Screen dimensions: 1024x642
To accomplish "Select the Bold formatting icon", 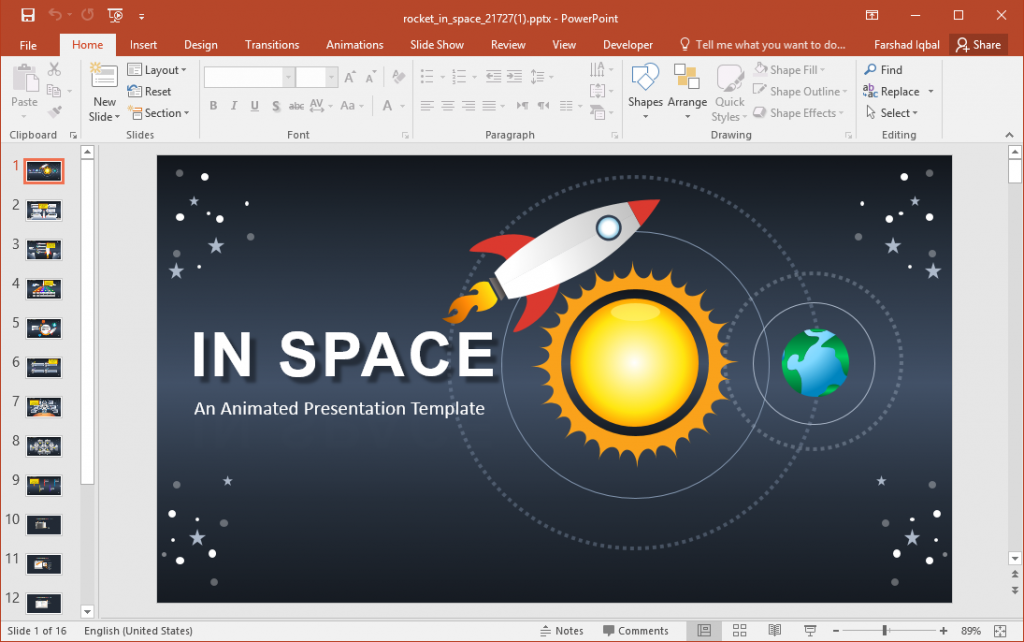I will point(213,104).
